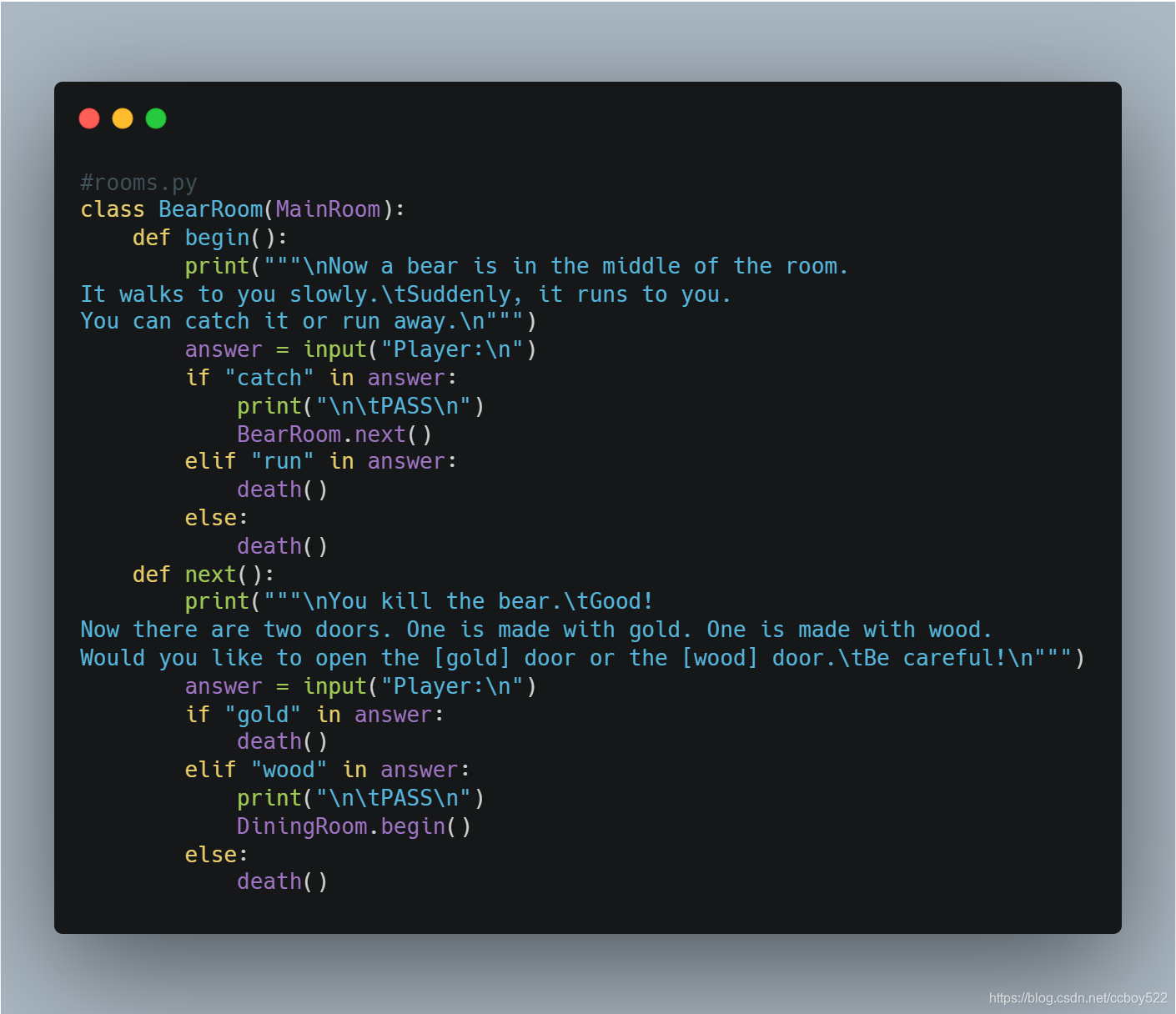This screenshot has height=1014, width=1176.
Task: Select the BearRoom class name
Action: click(x=211, y=209)
